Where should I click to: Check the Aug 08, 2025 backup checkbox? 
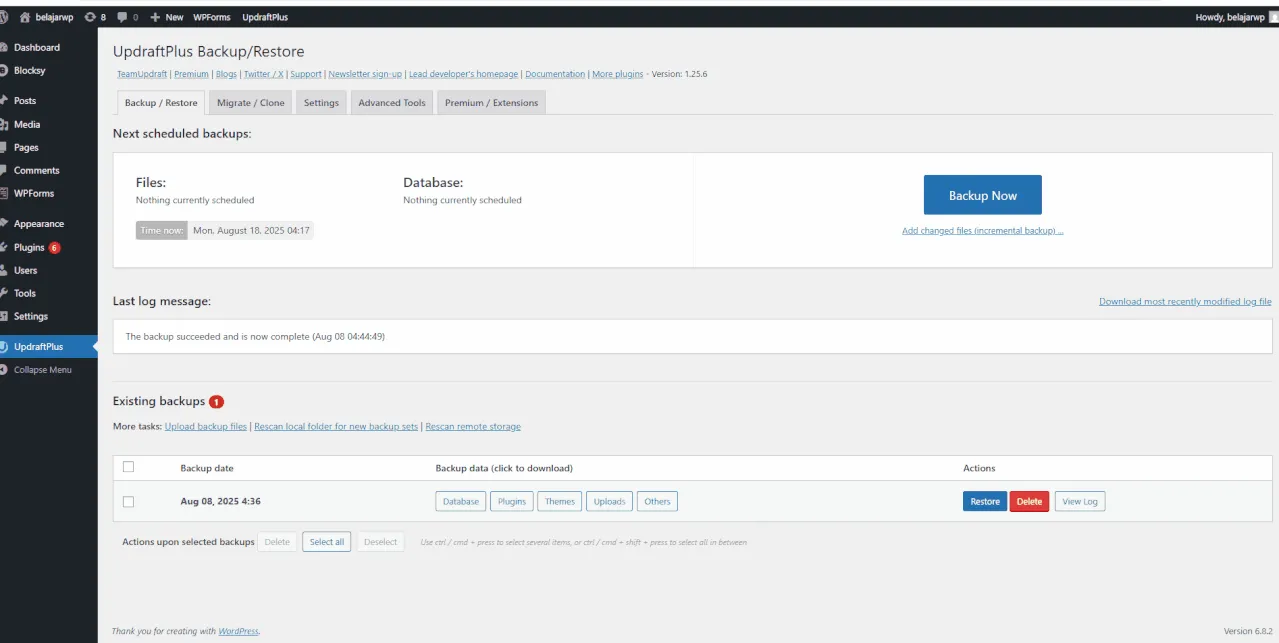pos(128,502)
